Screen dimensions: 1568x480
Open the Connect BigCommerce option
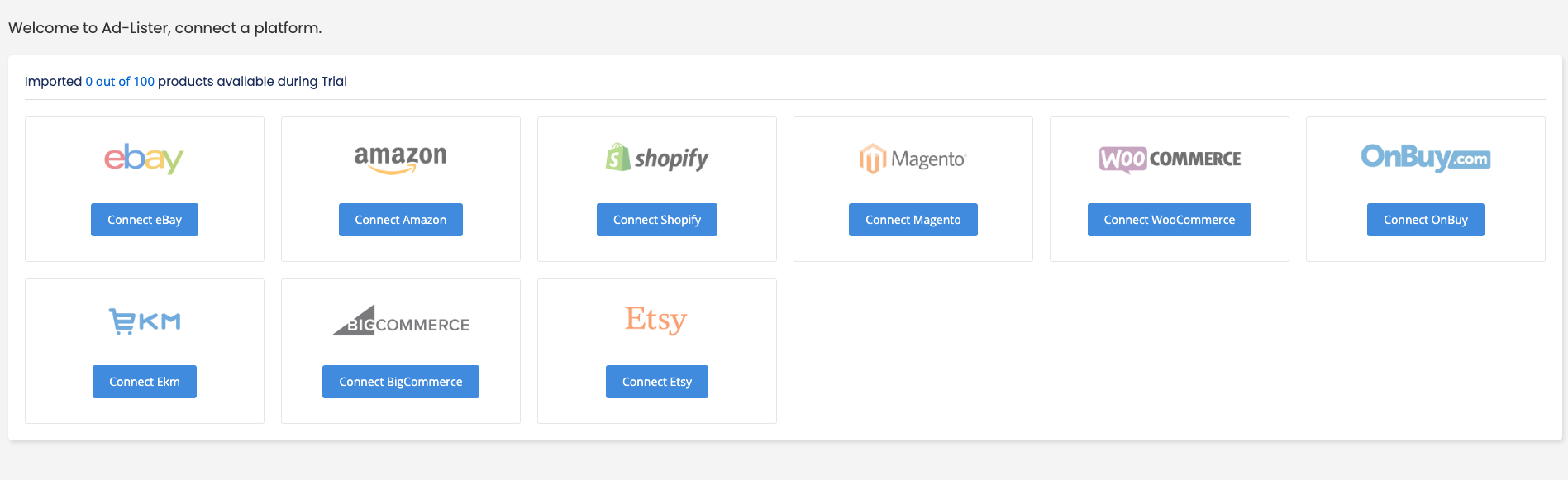pos(401,382)
